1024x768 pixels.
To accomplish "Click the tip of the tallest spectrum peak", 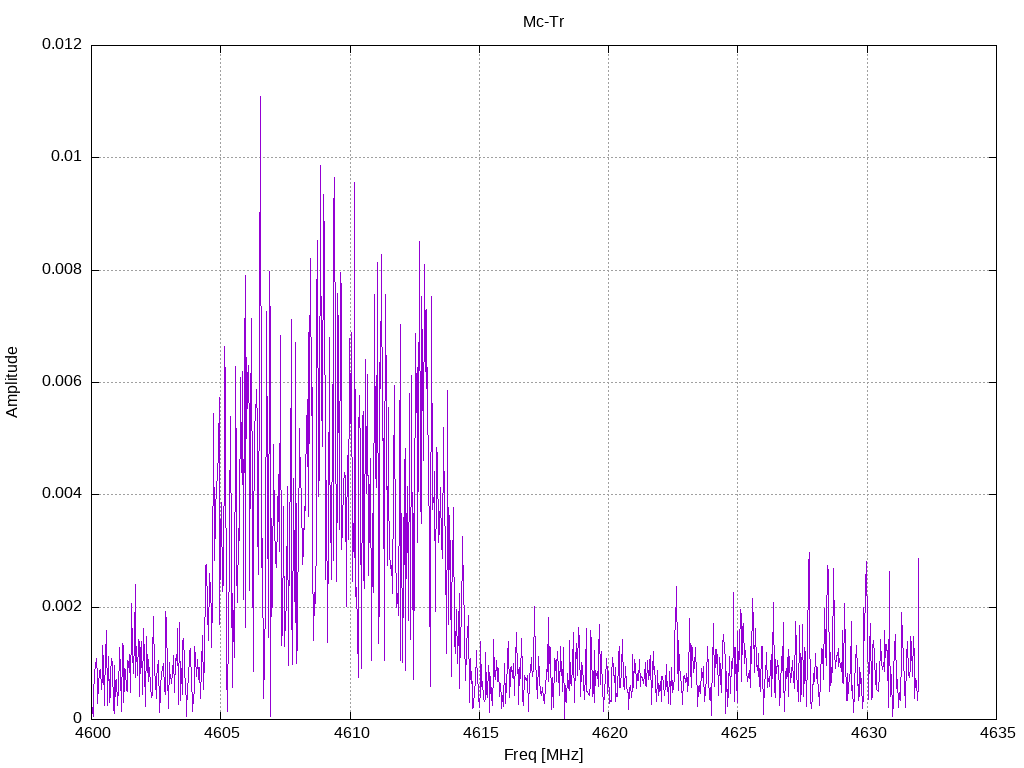I will click(x=260, y=98).
